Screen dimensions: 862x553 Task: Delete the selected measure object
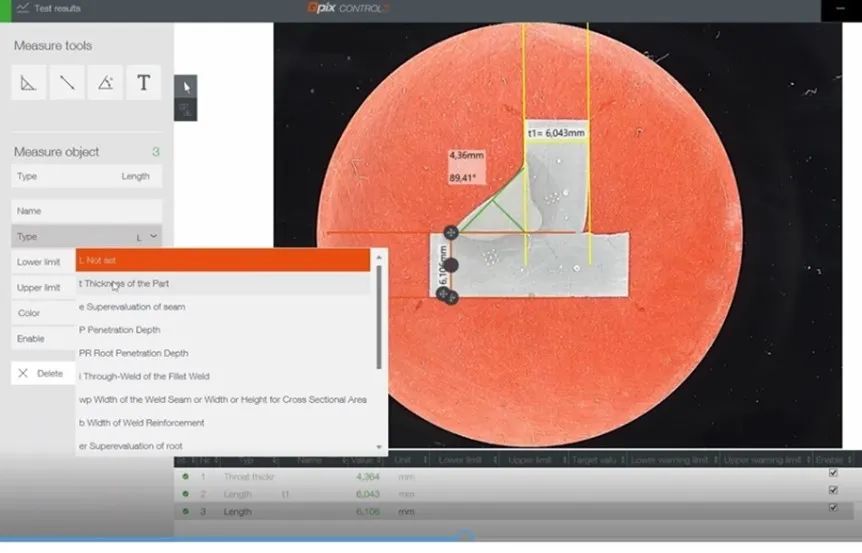coord(42,373)
